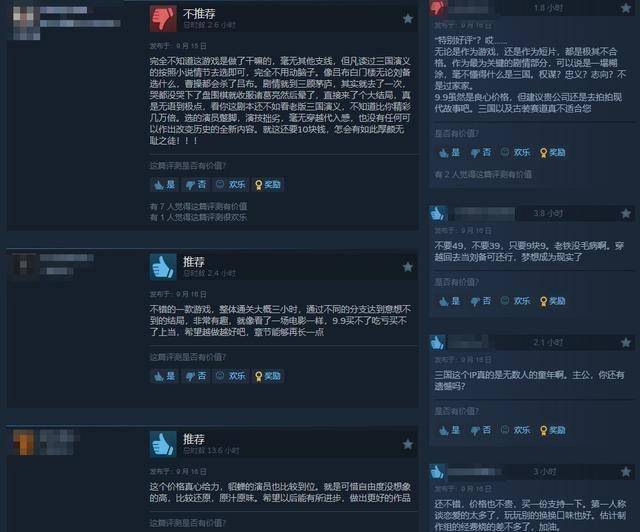
Task: Click the star icon on the 2.4 小时 review
Action: (407, 267)
